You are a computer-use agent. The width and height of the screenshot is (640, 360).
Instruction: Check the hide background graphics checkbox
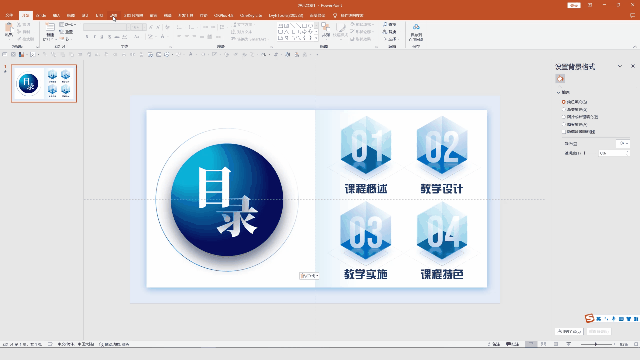point(563,131)
